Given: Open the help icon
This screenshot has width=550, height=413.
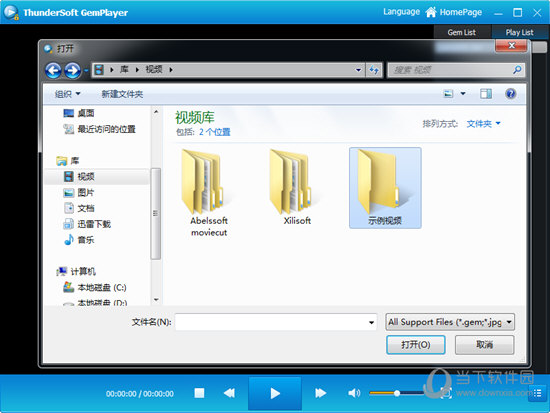Looking at the screenshot, I should (x=511, y=94).
